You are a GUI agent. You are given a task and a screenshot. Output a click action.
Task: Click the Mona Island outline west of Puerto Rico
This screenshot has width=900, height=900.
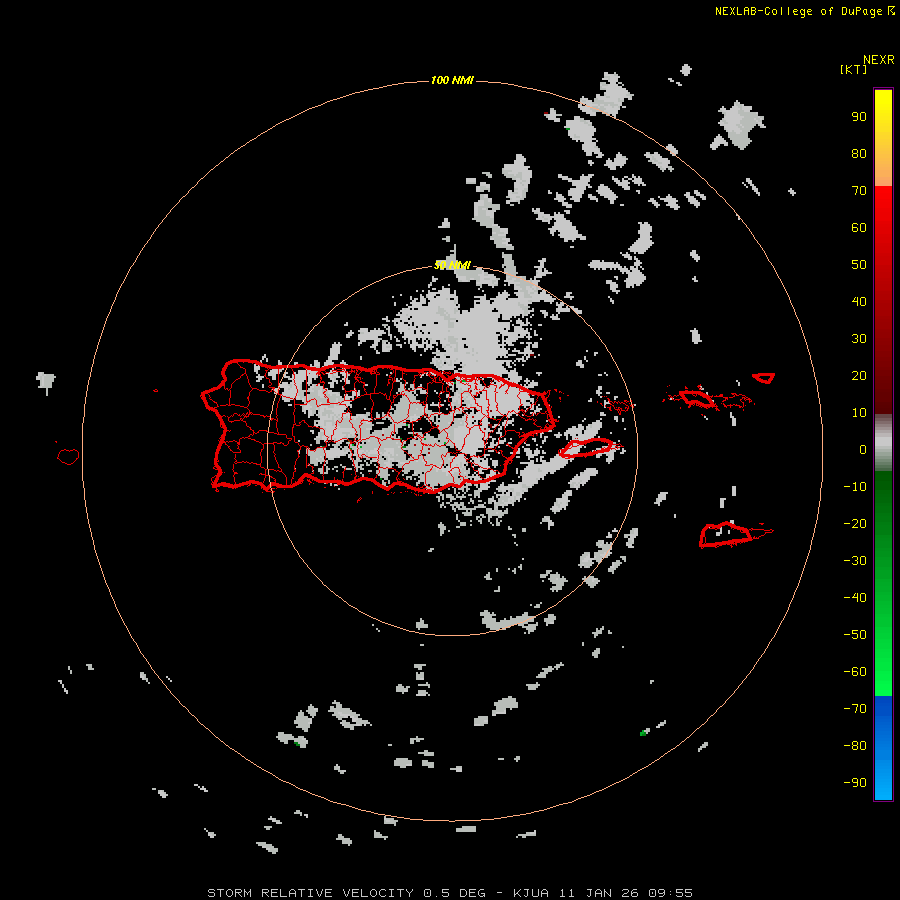tap(68, 456)
